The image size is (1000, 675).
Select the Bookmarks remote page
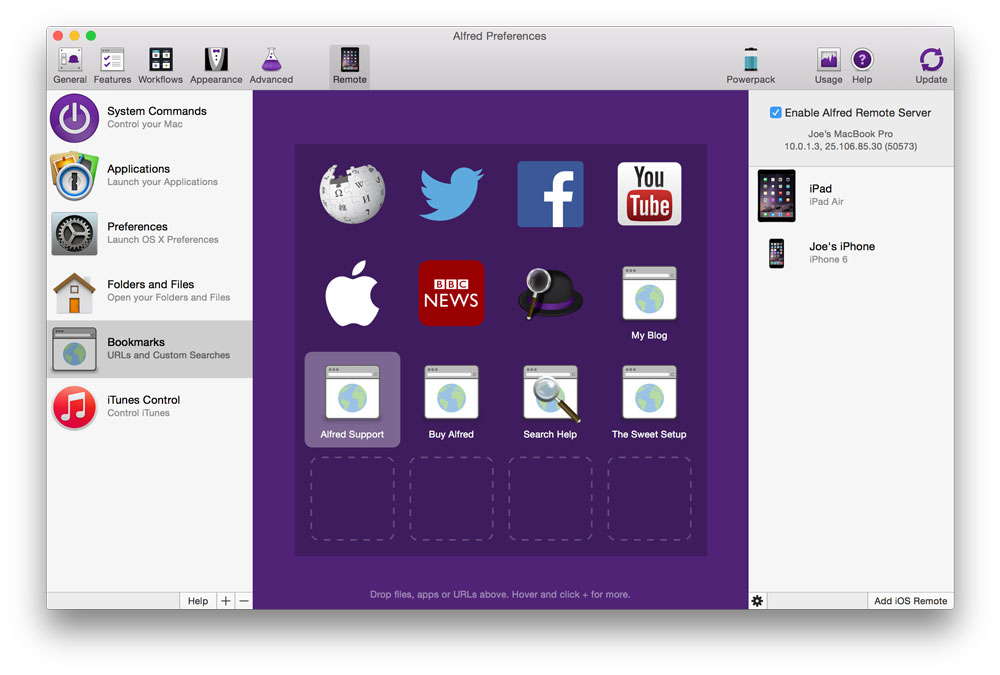(150, 348)
